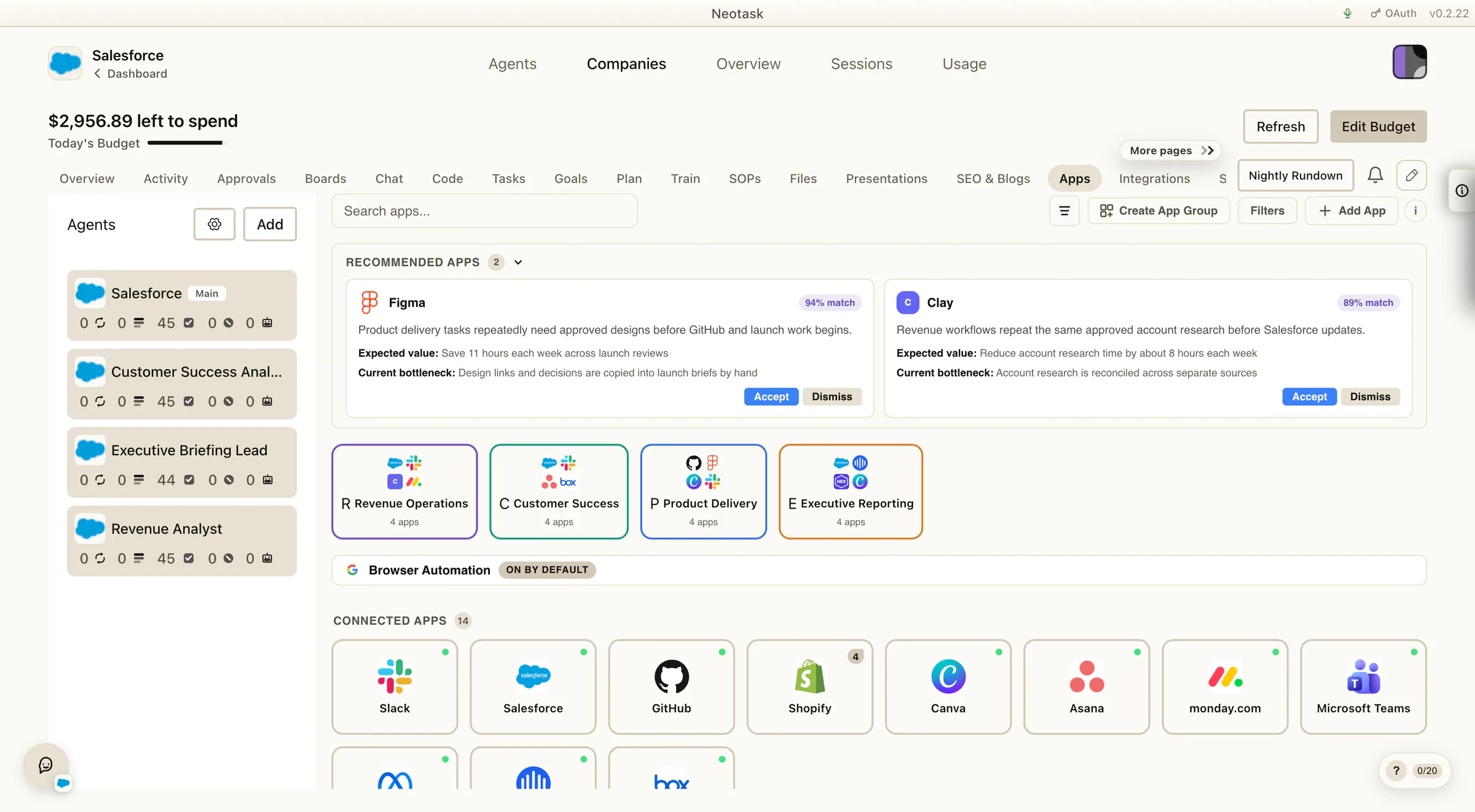Click the pencil edit icon
Image resolution: width=1475 pixels, height=812 pixels.
[x=1411, y=176]
